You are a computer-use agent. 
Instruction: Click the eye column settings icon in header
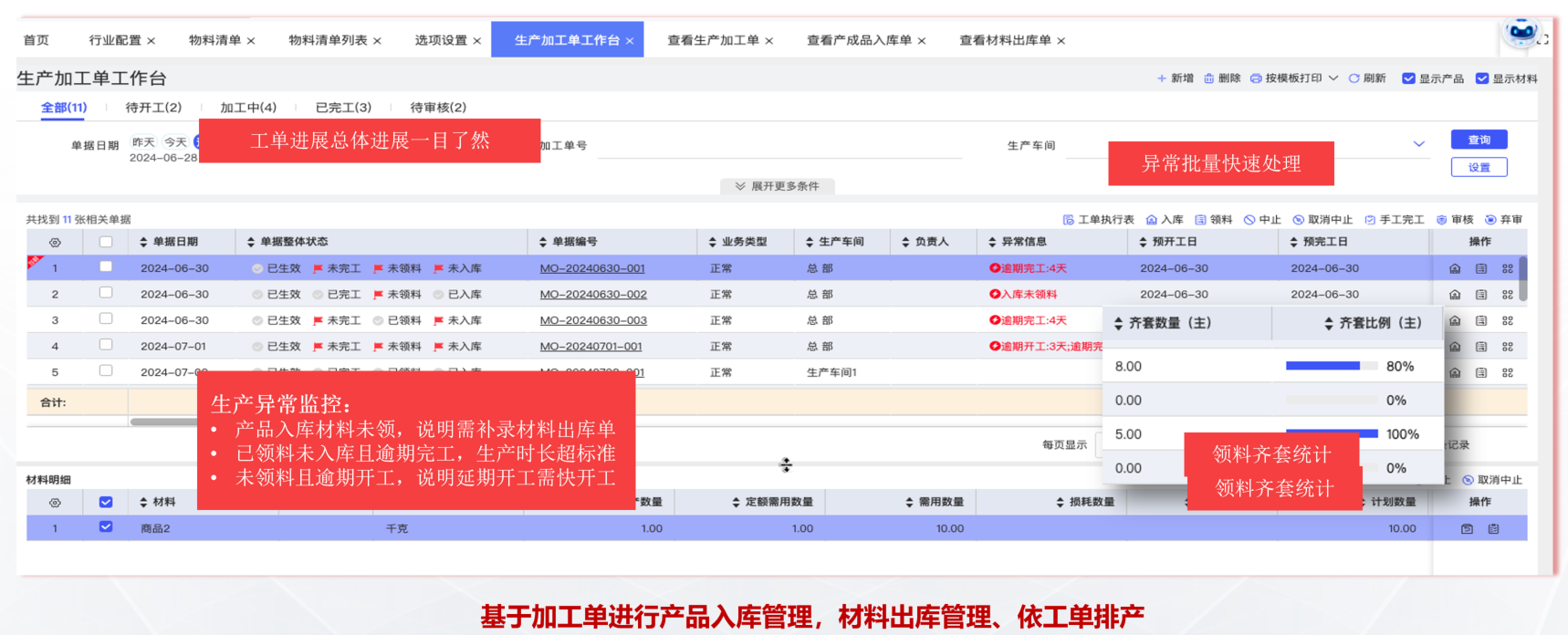[x=55, y=243]
